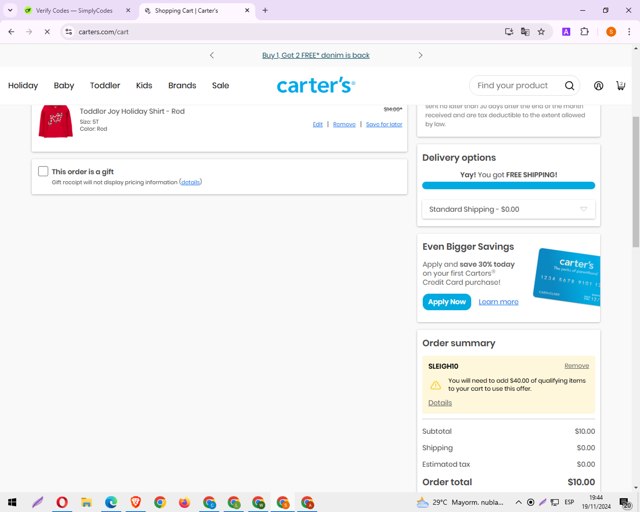This screenshot has height=512, width=640.
Task: Open the tab search dropdown arrow
Action: (x=10, y=11)
